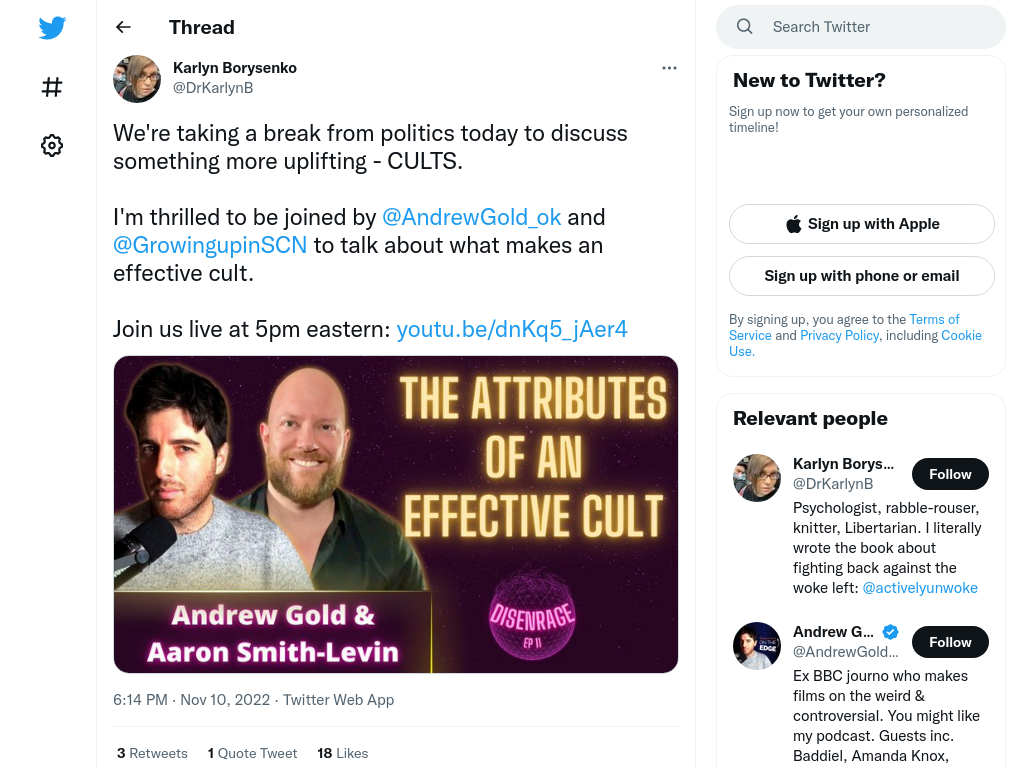Screen dimensions: 1024x768
Task: Open the @GrowingupinSCN mention link
Action: pyautogui.click(x=210, y=245)
